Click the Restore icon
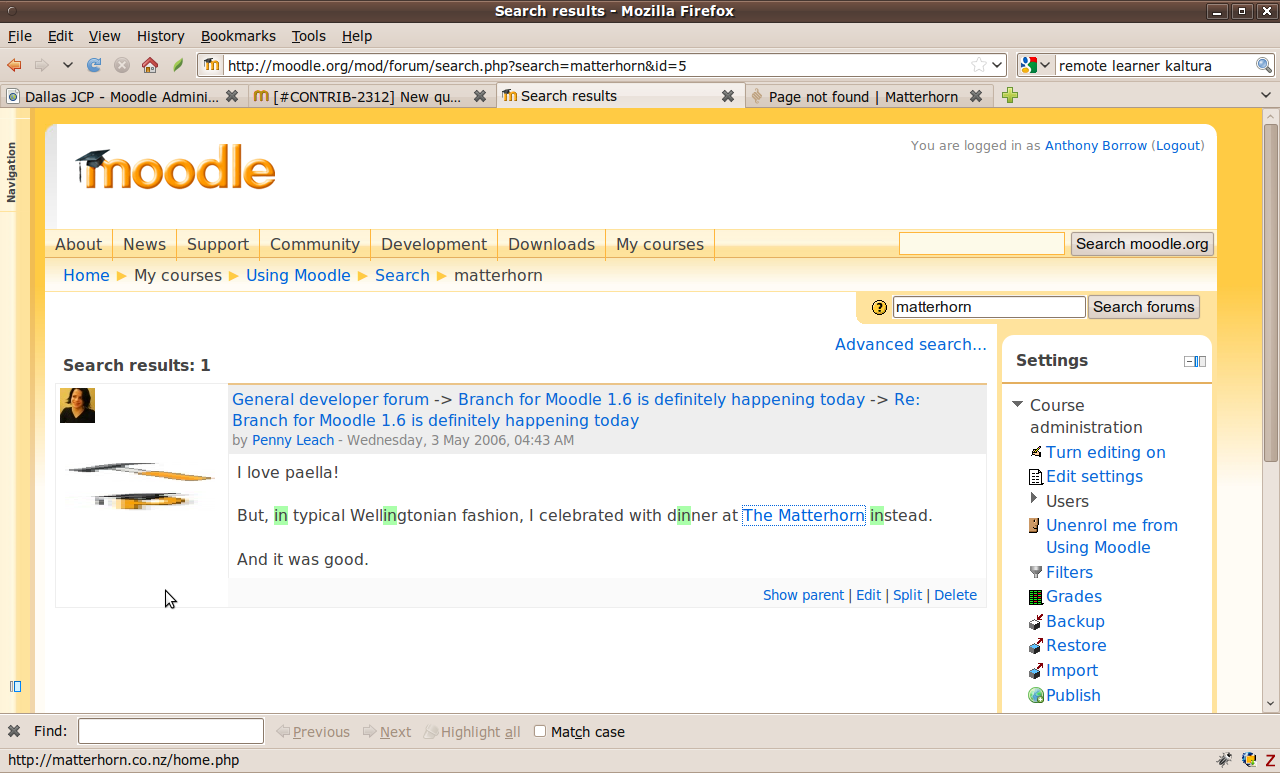This screenshot has width=1280, height=773. (1036, 646)
